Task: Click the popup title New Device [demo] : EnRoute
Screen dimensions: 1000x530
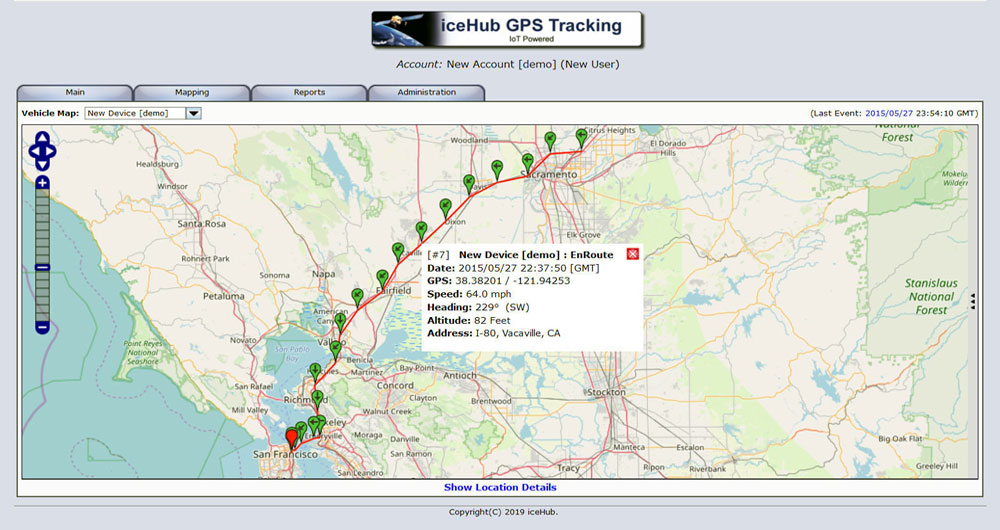Action: point(536,254)
